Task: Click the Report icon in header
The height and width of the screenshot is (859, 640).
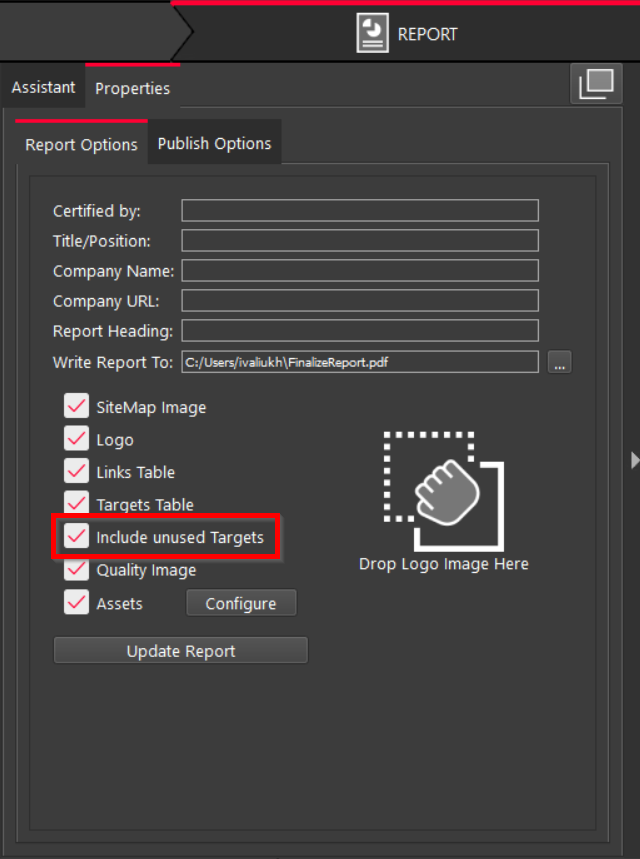Action: [372, 33]
